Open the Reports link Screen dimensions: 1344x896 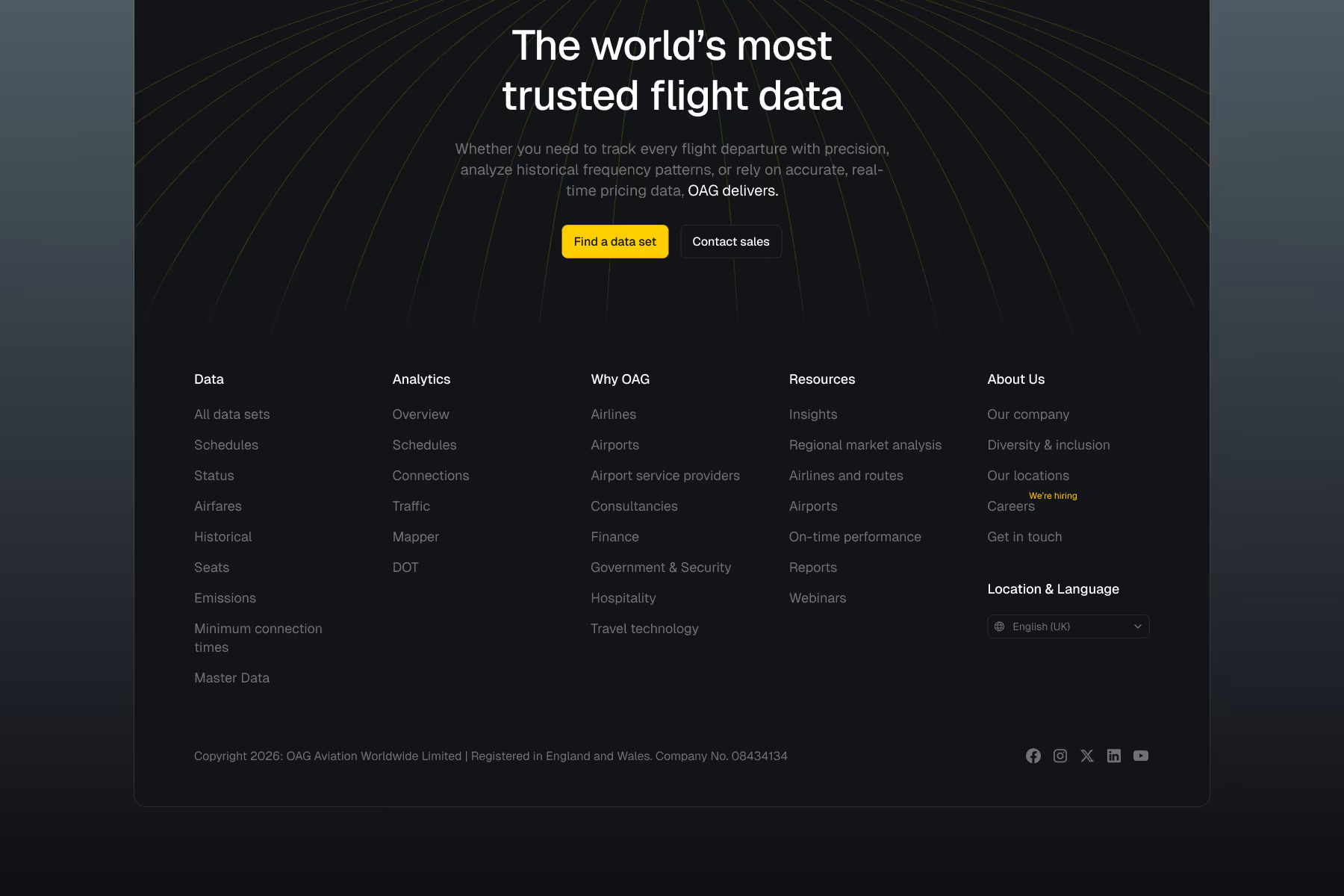pyautogui.click(x=813, y=567)
